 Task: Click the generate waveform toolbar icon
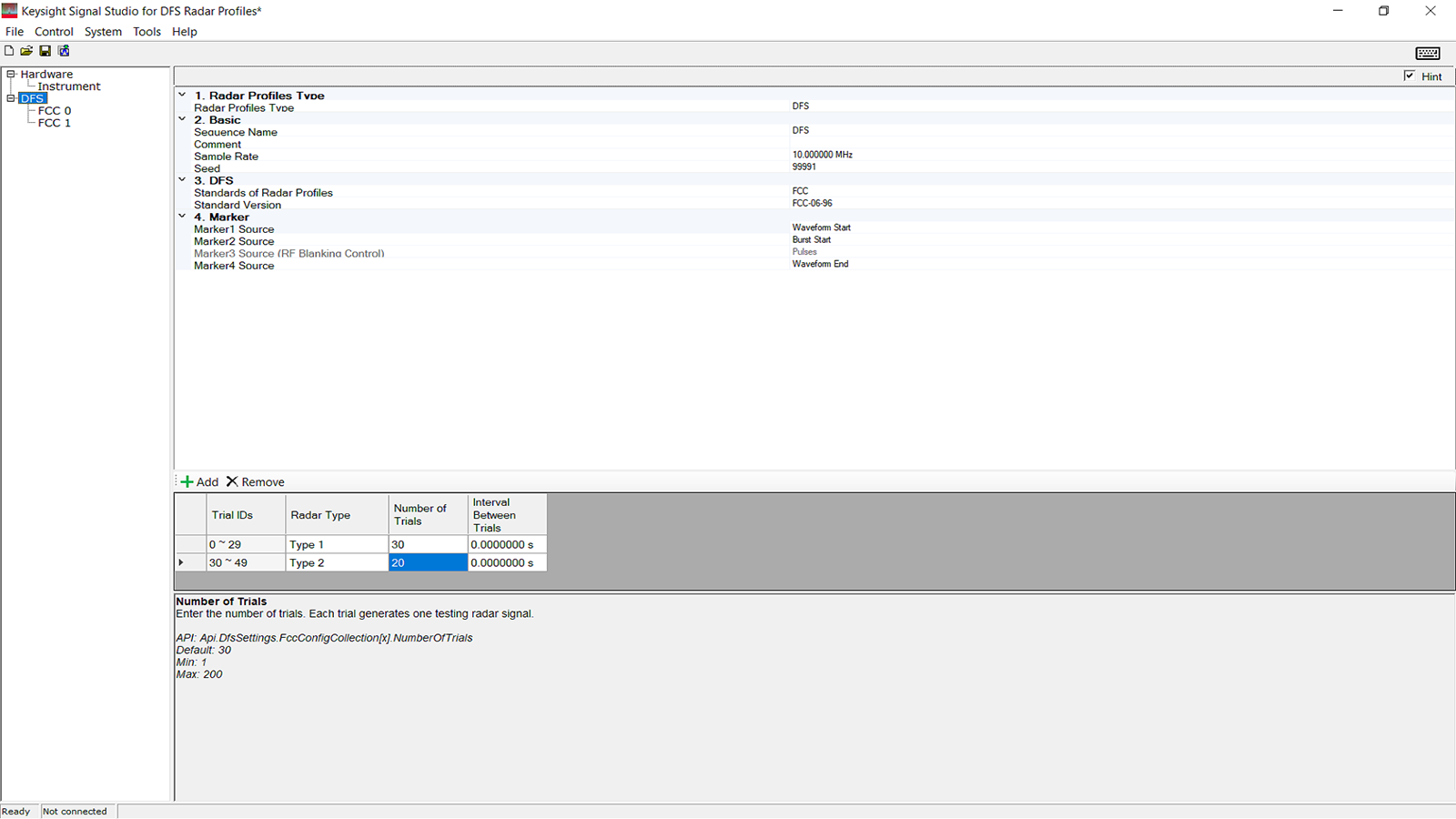[64, 51]
